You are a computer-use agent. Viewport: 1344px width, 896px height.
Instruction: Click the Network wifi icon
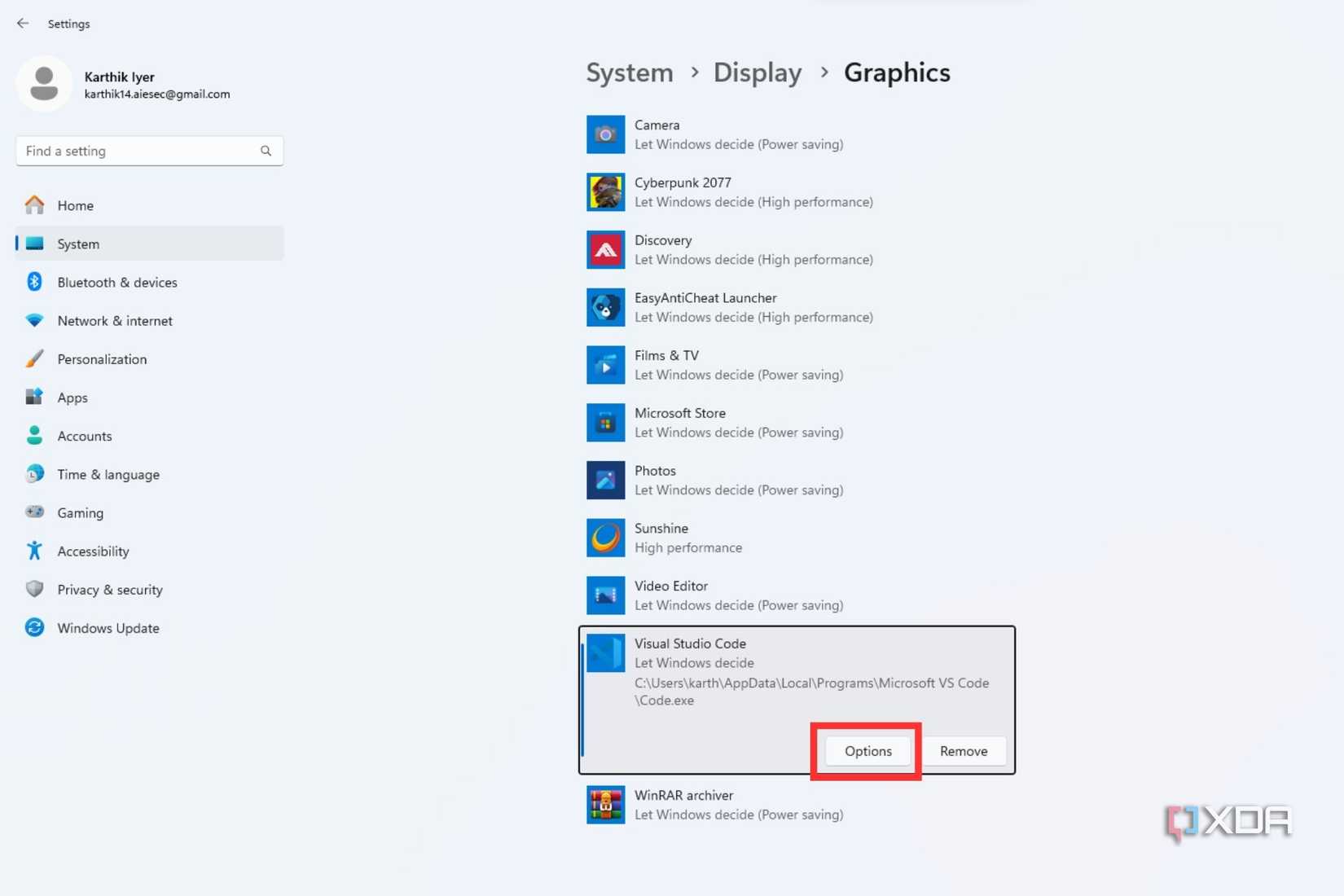[34, 320]
